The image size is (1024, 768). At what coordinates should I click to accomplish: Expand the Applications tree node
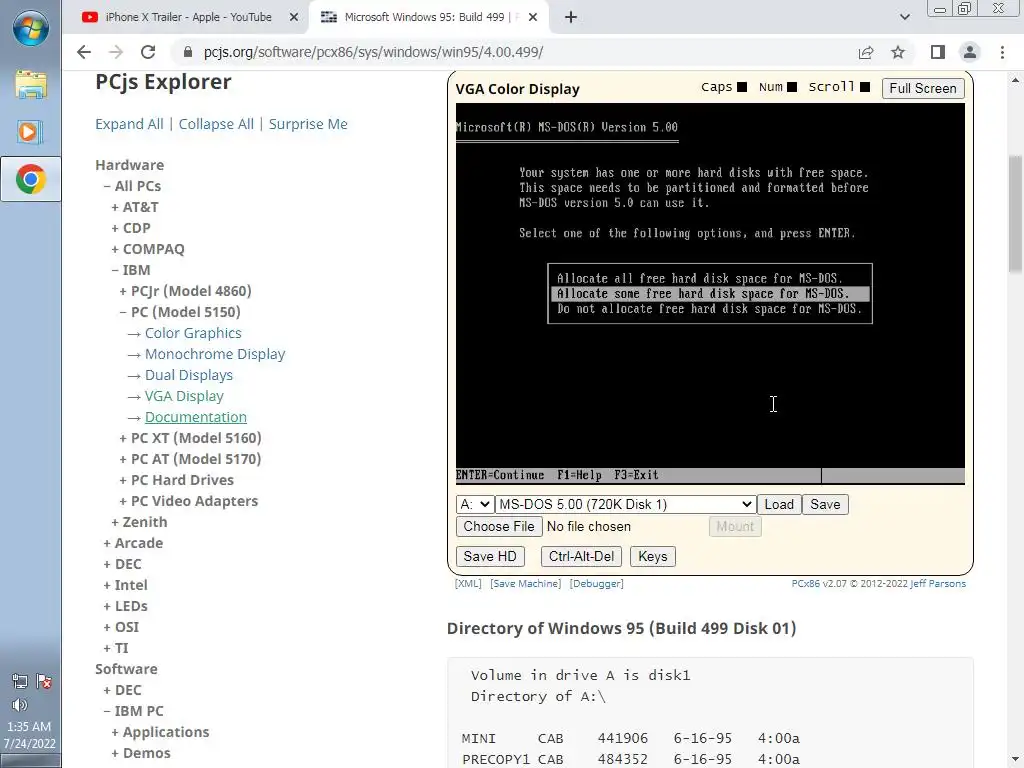coord(160,732)
